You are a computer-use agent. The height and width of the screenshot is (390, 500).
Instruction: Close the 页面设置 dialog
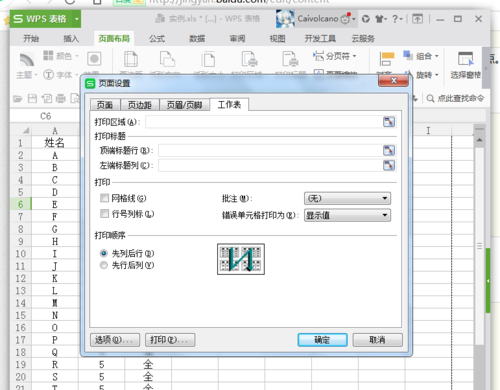393,80
